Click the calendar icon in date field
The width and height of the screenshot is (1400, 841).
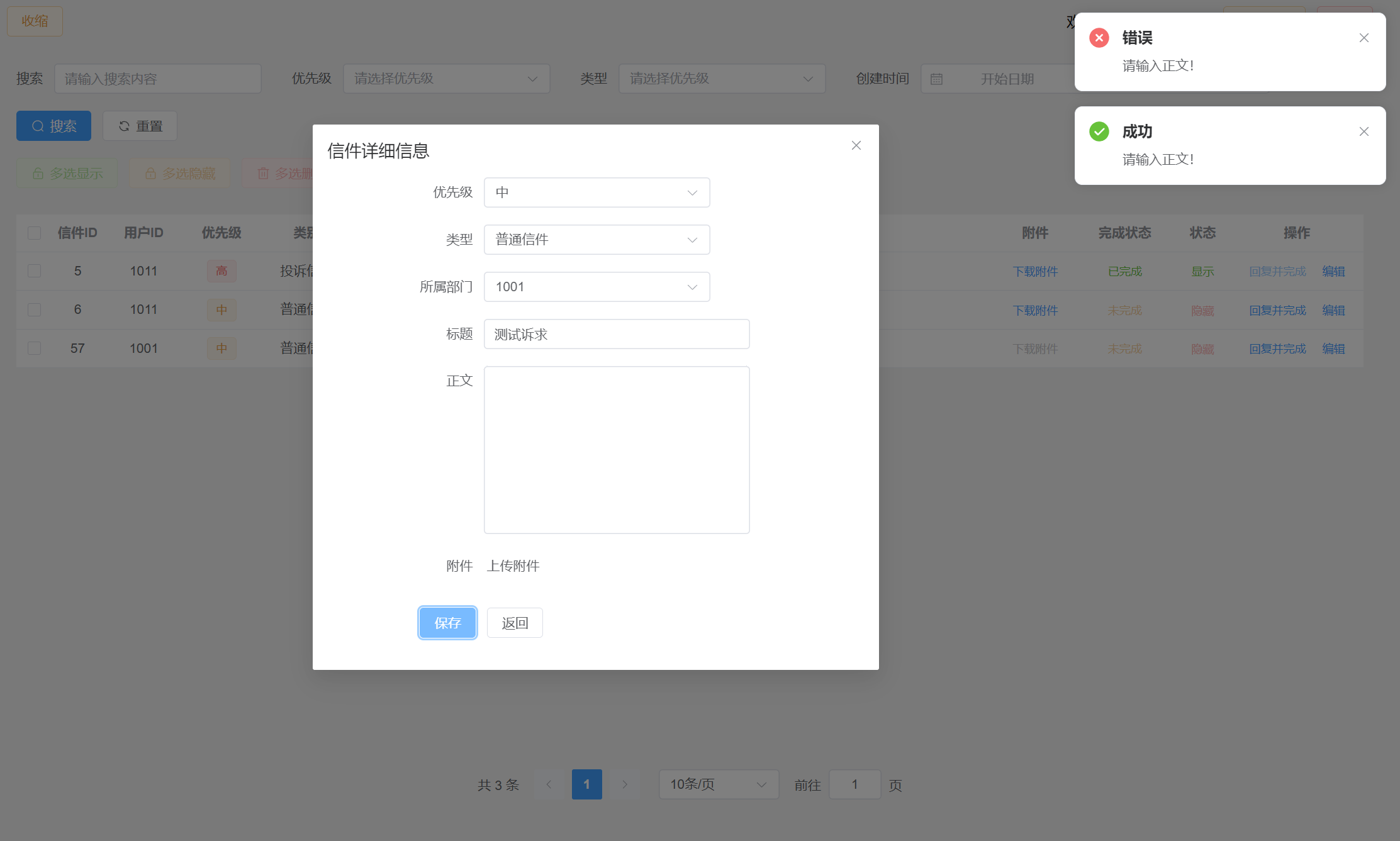[936, 79]
